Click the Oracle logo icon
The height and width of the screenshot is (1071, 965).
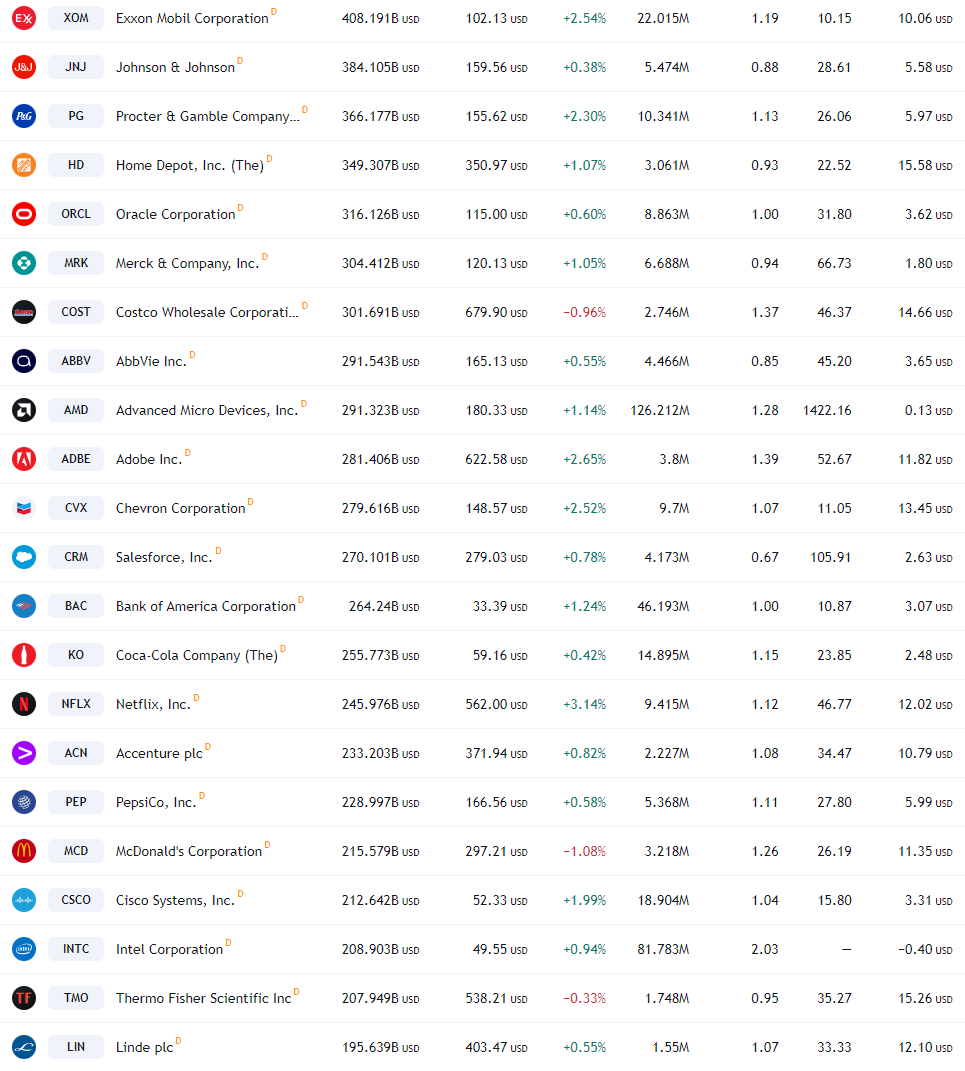click(x=24, y=214)
